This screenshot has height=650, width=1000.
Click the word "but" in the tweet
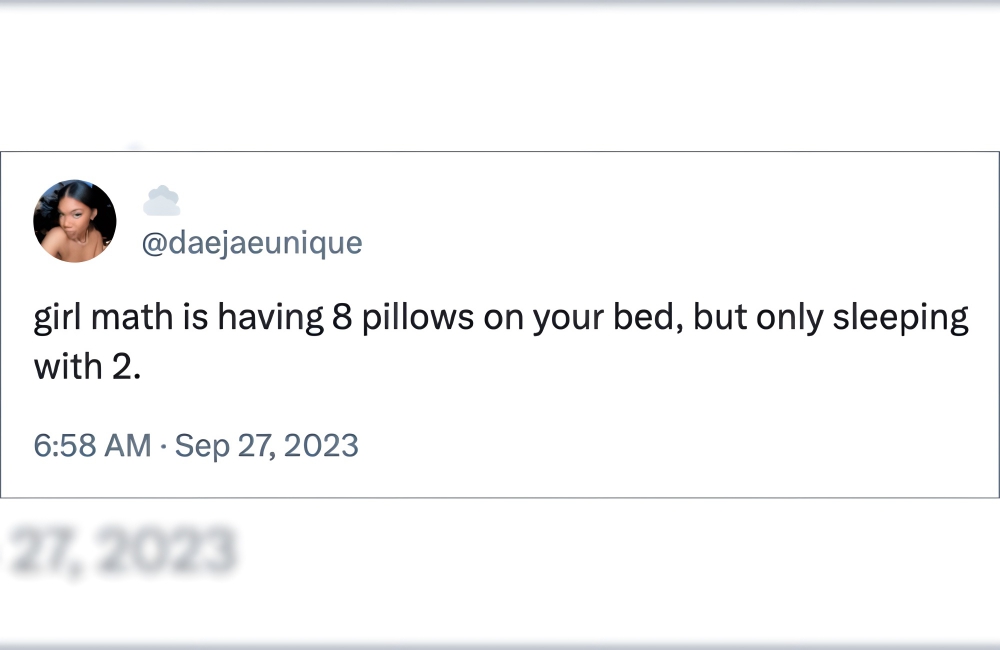click(x=720, y=319)
